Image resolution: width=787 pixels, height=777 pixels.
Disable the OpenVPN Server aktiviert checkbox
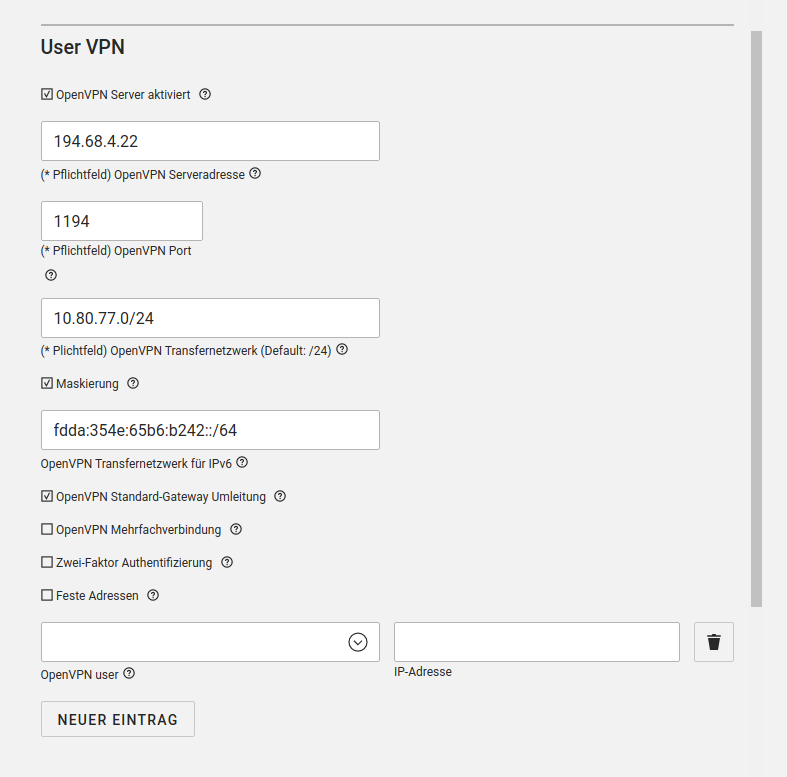[47, 95]
